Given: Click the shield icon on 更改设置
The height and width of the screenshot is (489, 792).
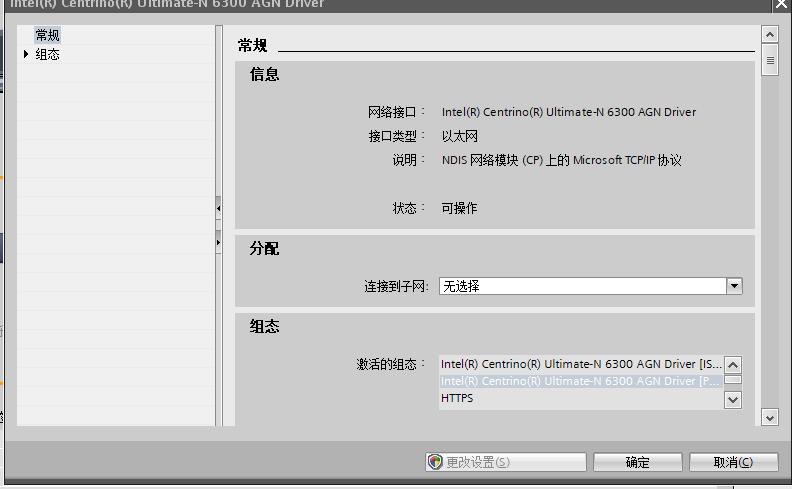Looking at the screenshot, I should pos(435,462).
